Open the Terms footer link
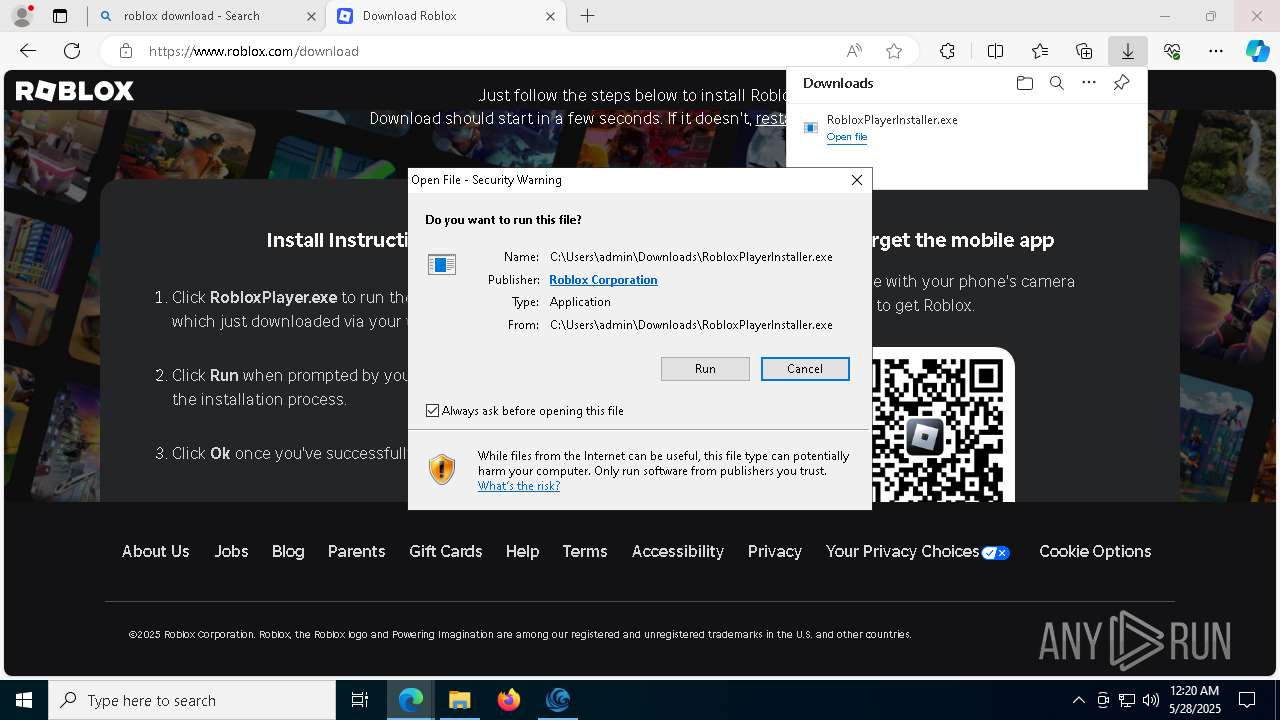 tap(585, 551)
